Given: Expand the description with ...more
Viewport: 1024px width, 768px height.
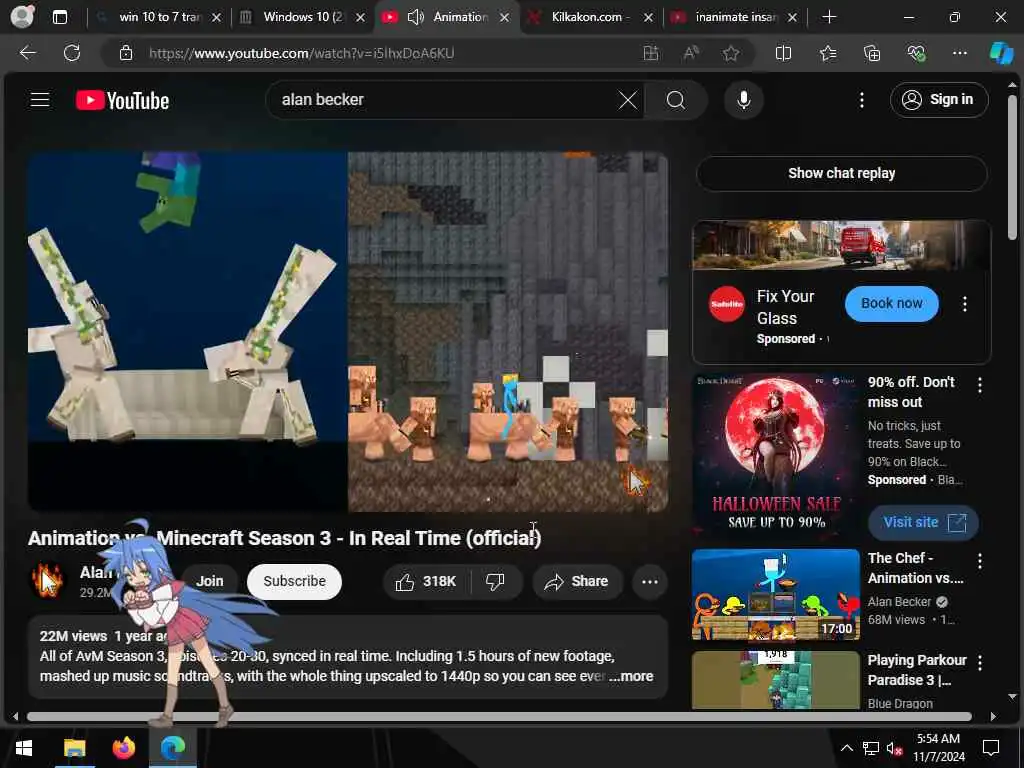Looking at the screenshot, I should point(631,677).
